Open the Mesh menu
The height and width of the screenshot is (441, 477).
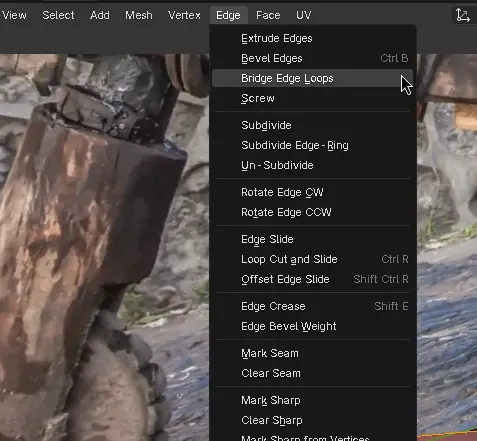click(x=139, y=15)
